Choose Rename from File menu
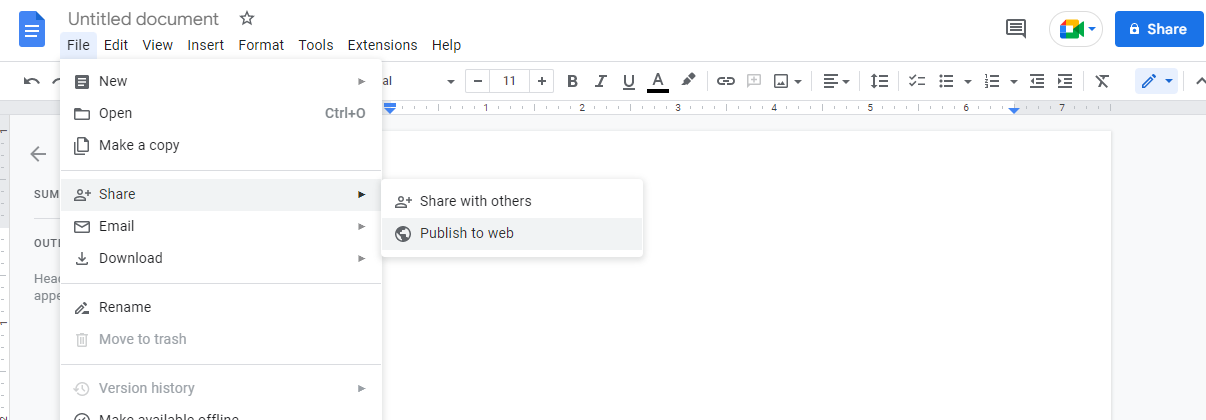This screenshot has width=1206, height=420. [221, 307]
